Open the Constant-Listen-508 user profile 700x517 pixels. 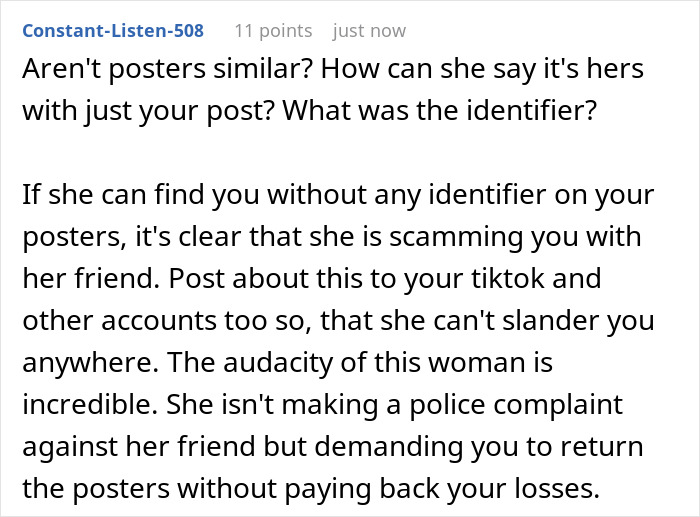(113, 31)
